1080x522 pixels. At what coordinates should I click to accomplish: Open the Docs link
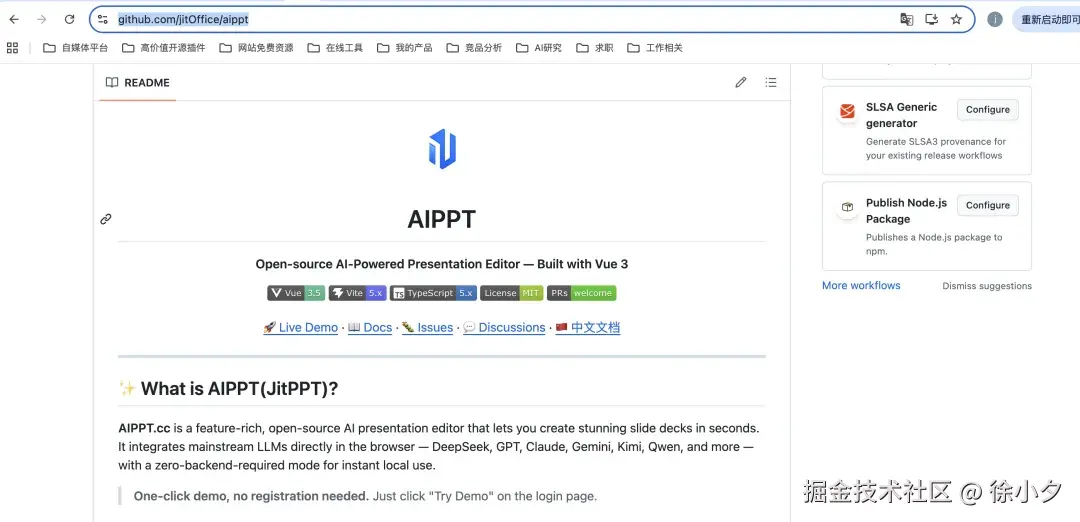[370, 328]
